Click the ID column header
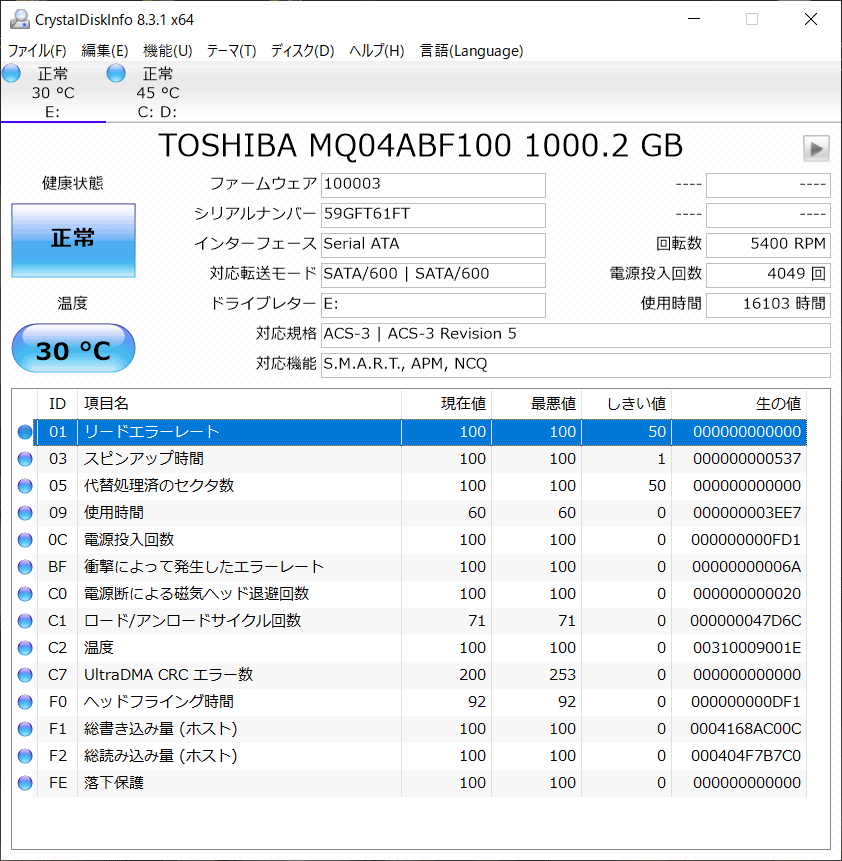Viewport: 842px width, 861px height. pyautogui.click(x=57, y=404)
